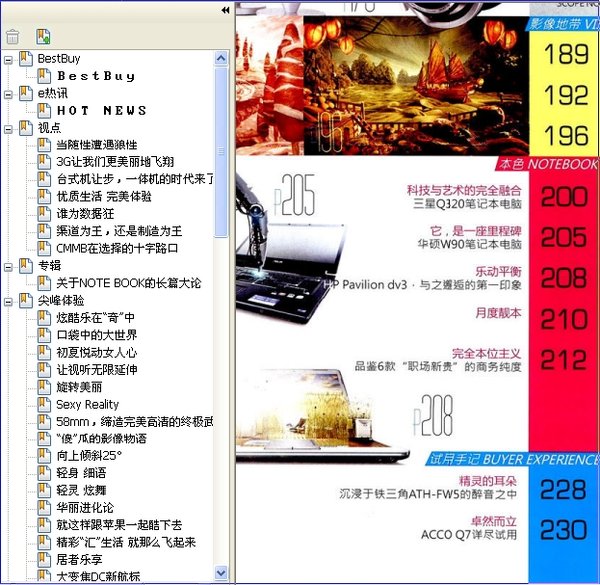Collapse the BestBuy bookmark group
Screen dimensions: 600x585
point(8,60)
